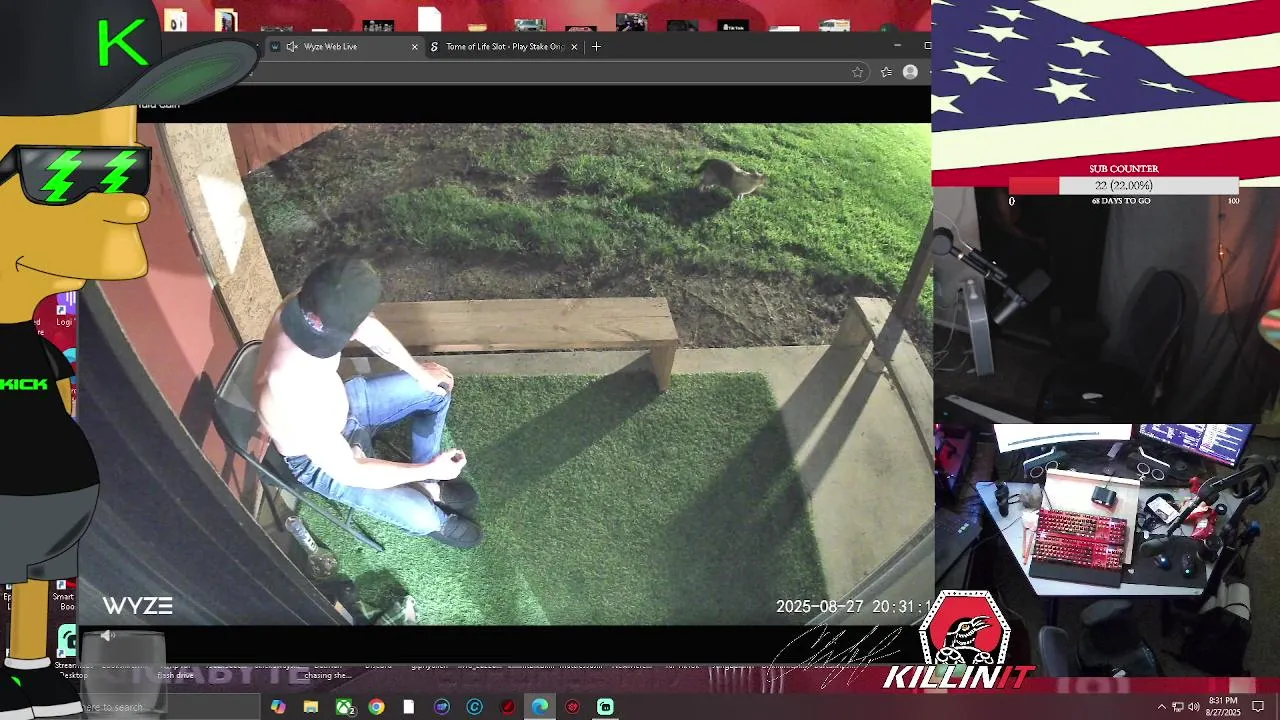Screen dimensions: 1280x720
Task: Open the Xbox app from the taskbar
Action: 344,707
